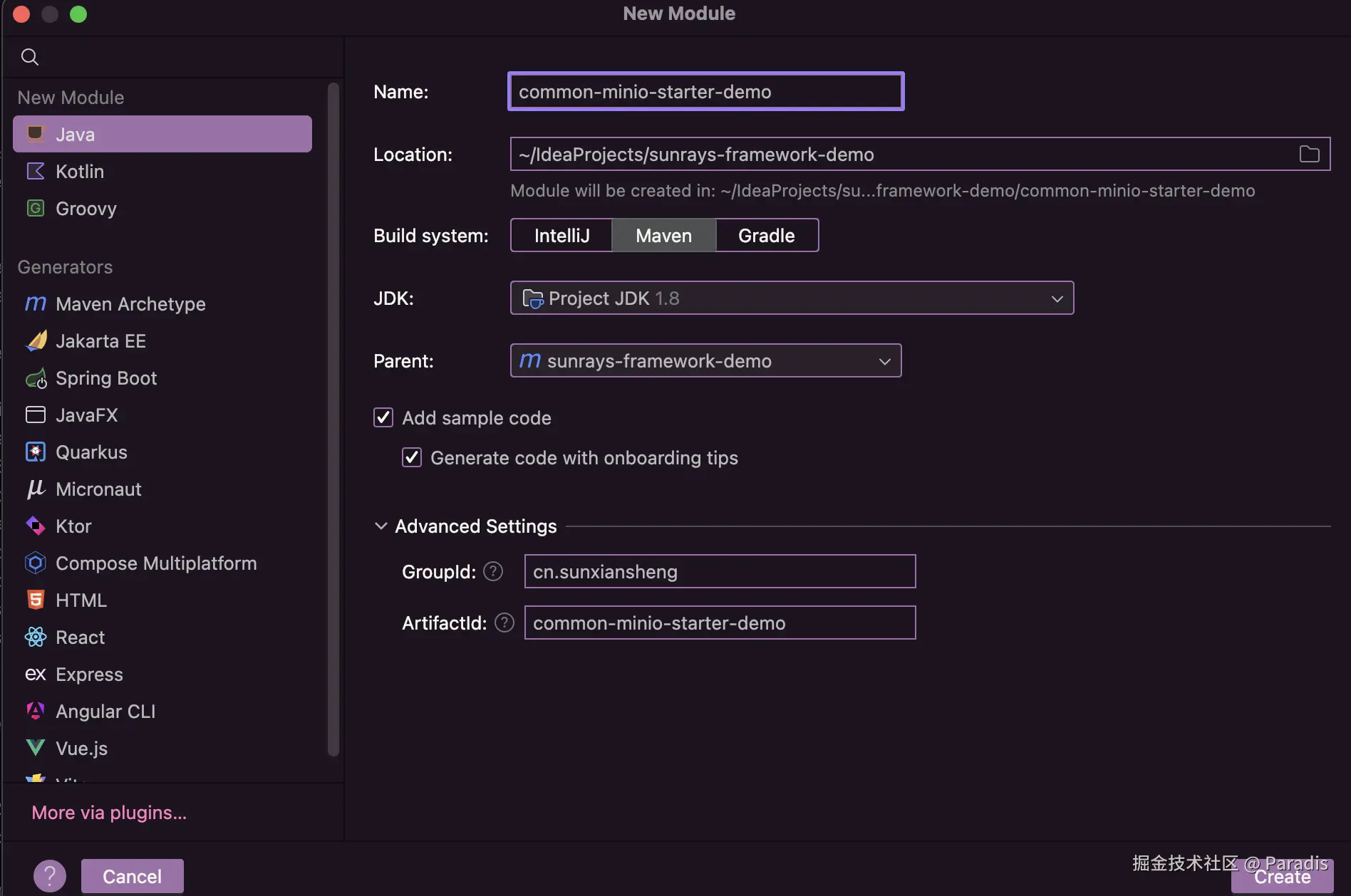This screenshot has width=1351, height=896.
Task: Select Quarkus generator
Action: tap(162, 452)
